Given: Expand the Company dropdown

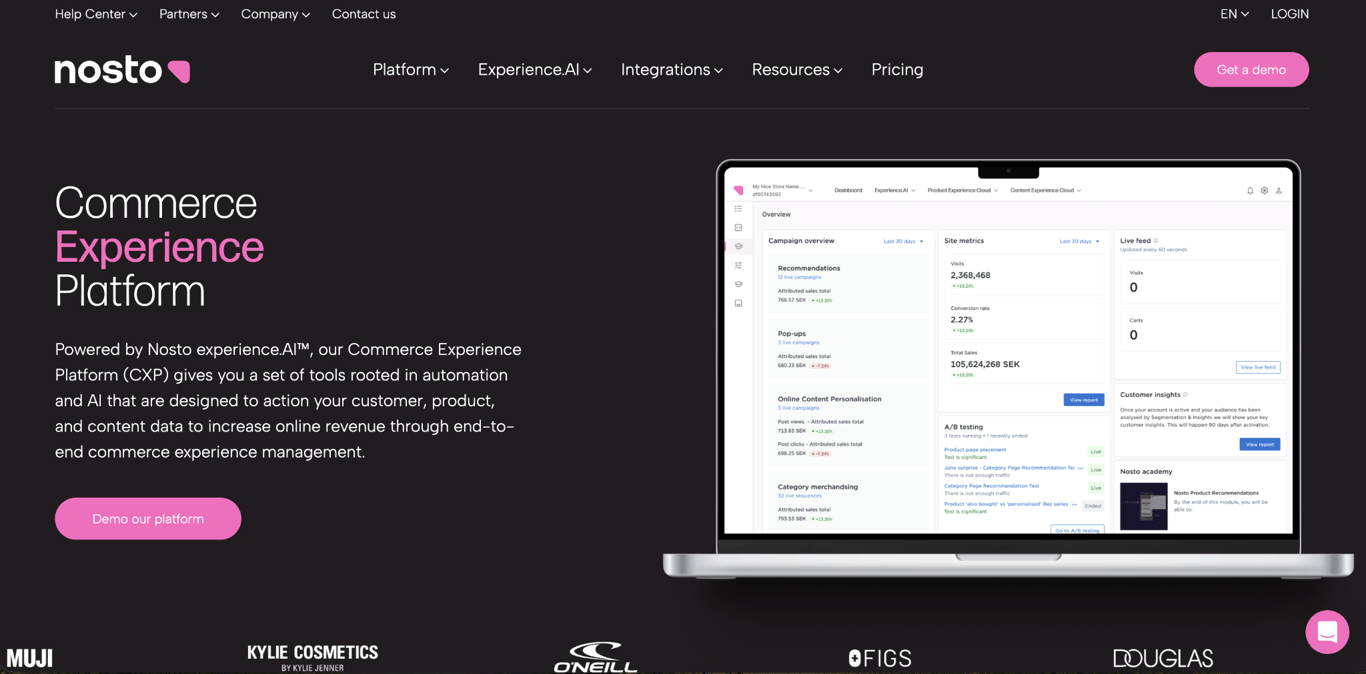Looking at the screenshot, I should click(275, 14).
